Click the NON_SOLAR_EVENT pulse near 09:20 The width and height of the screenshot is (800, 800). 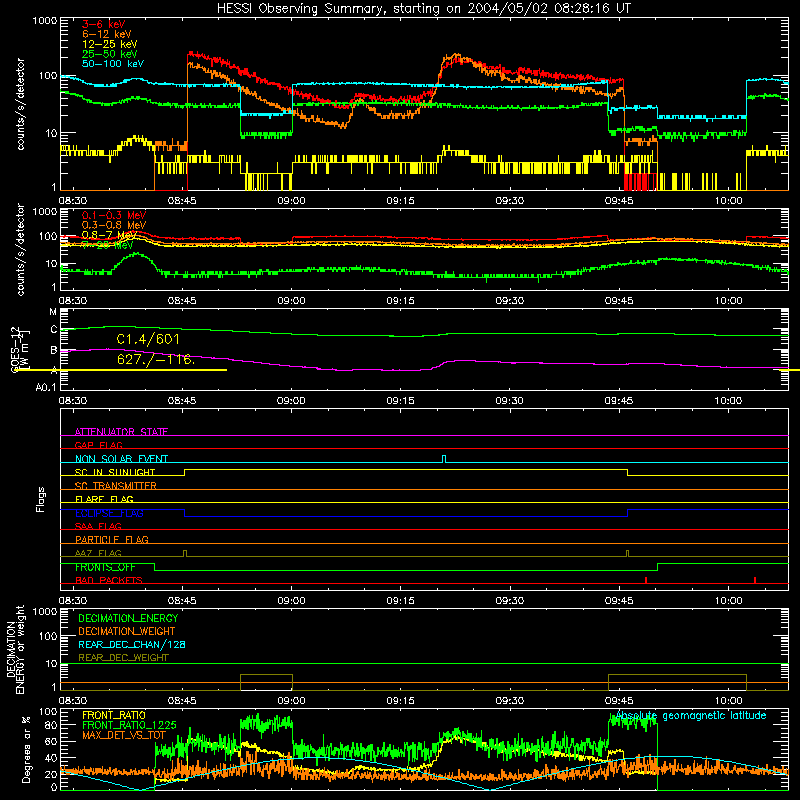click(x=444, y=459)
